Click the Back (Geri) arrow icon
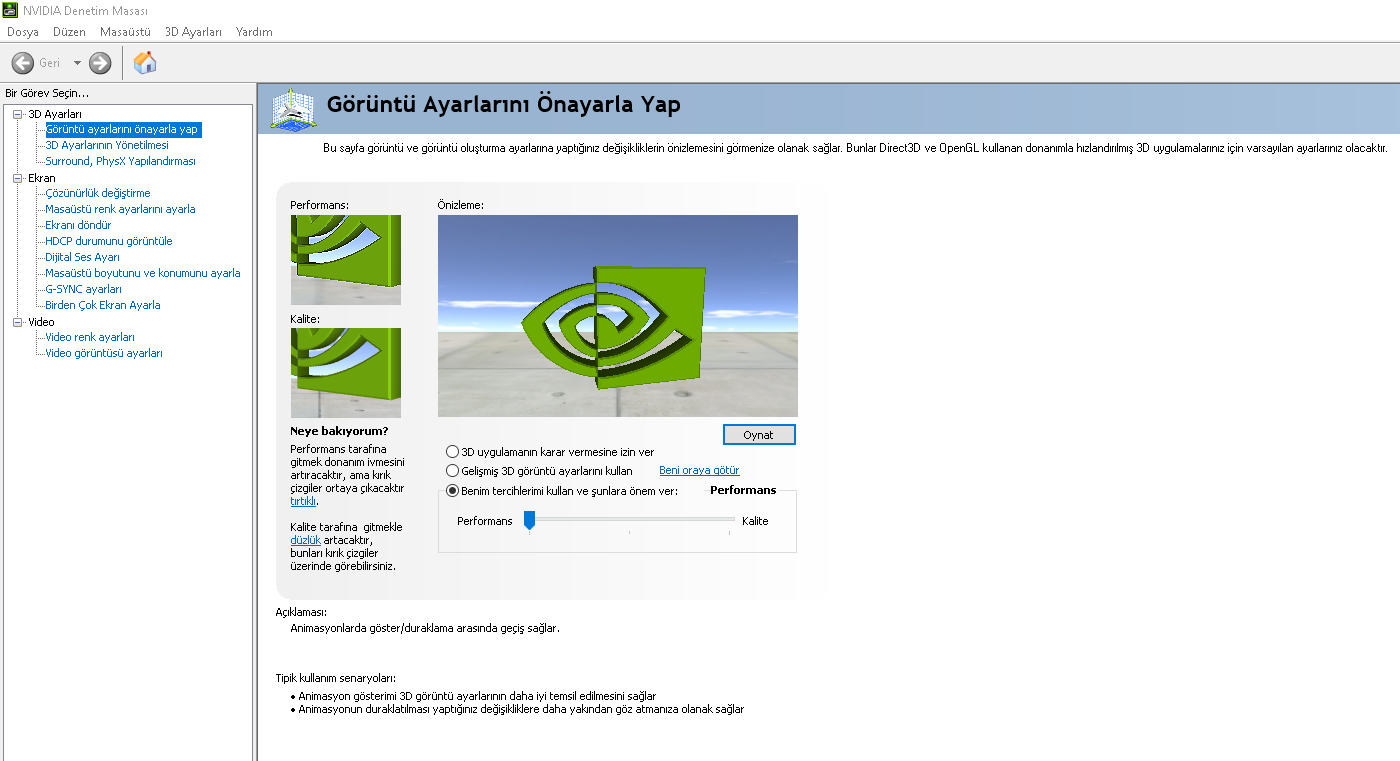 pos(22,63)
